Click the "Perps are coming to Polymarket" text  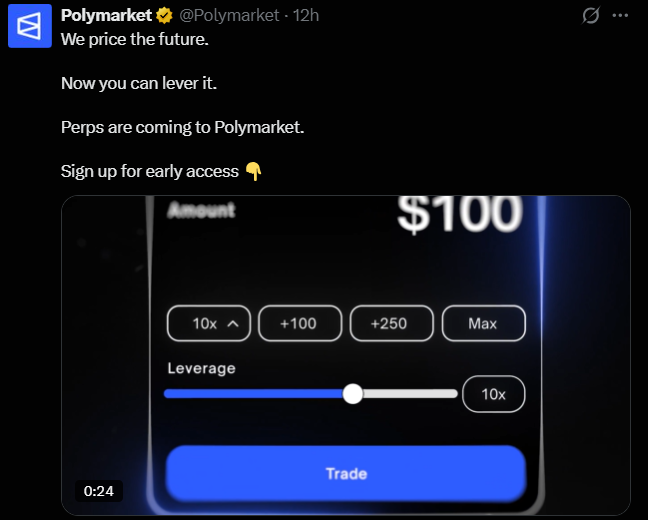tap(182, 127)
